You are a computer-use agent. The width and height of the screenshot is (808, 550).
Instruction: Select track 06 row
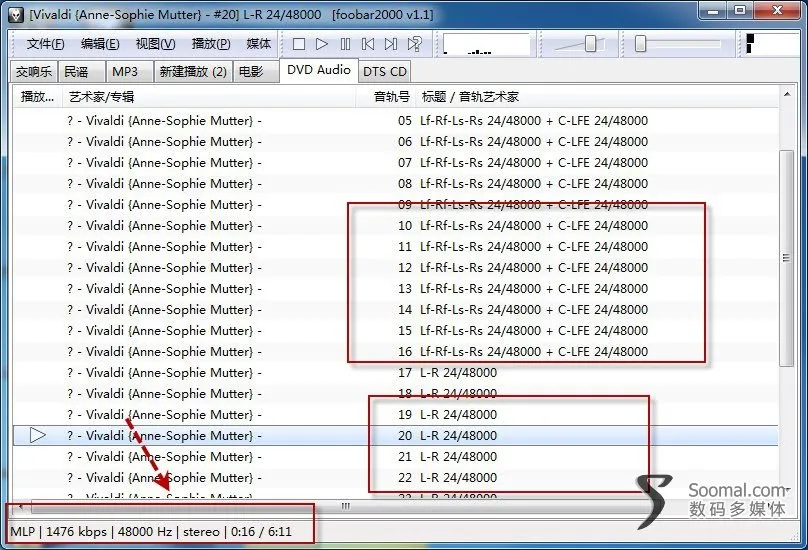click(396, 142)
